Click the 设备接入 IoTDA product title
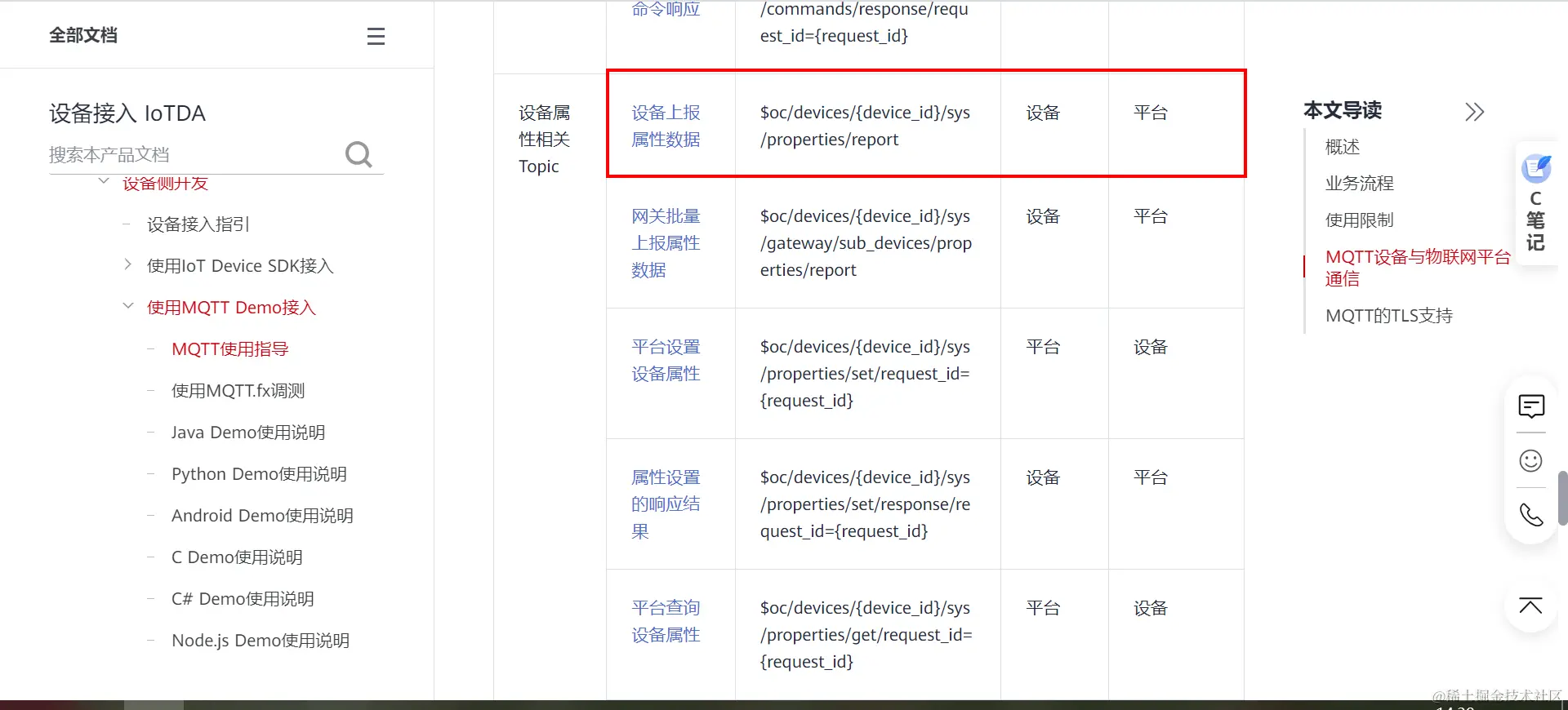Screen dimensions: 1568x710 coord(127,113)
